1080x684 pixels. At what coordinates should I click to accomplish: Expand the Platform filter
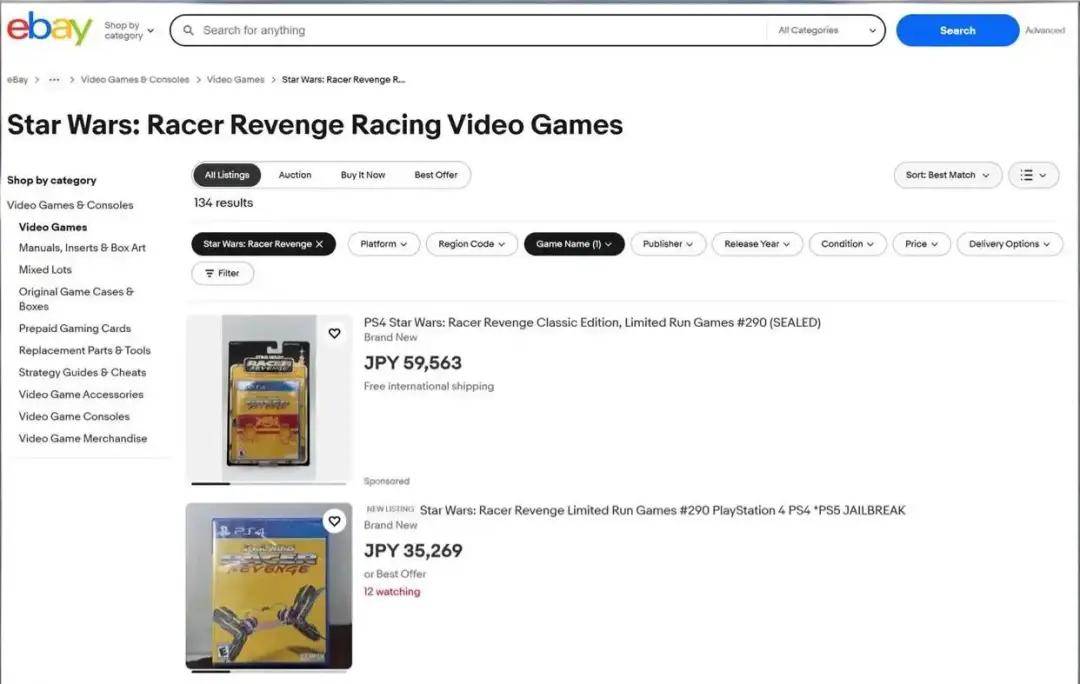coord(384,244)
